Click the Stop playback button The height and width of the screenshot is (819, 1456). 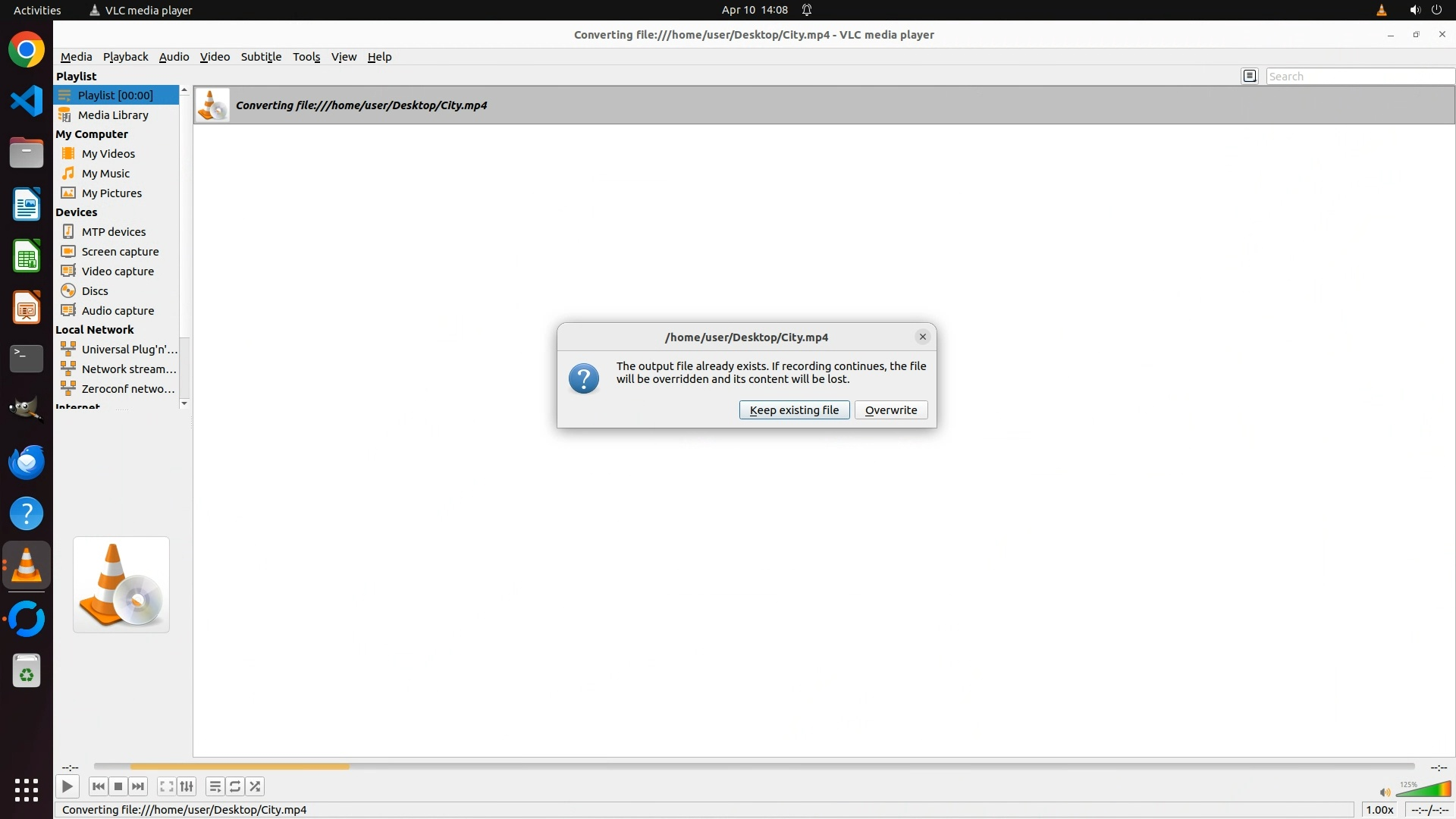click(118, 787)
